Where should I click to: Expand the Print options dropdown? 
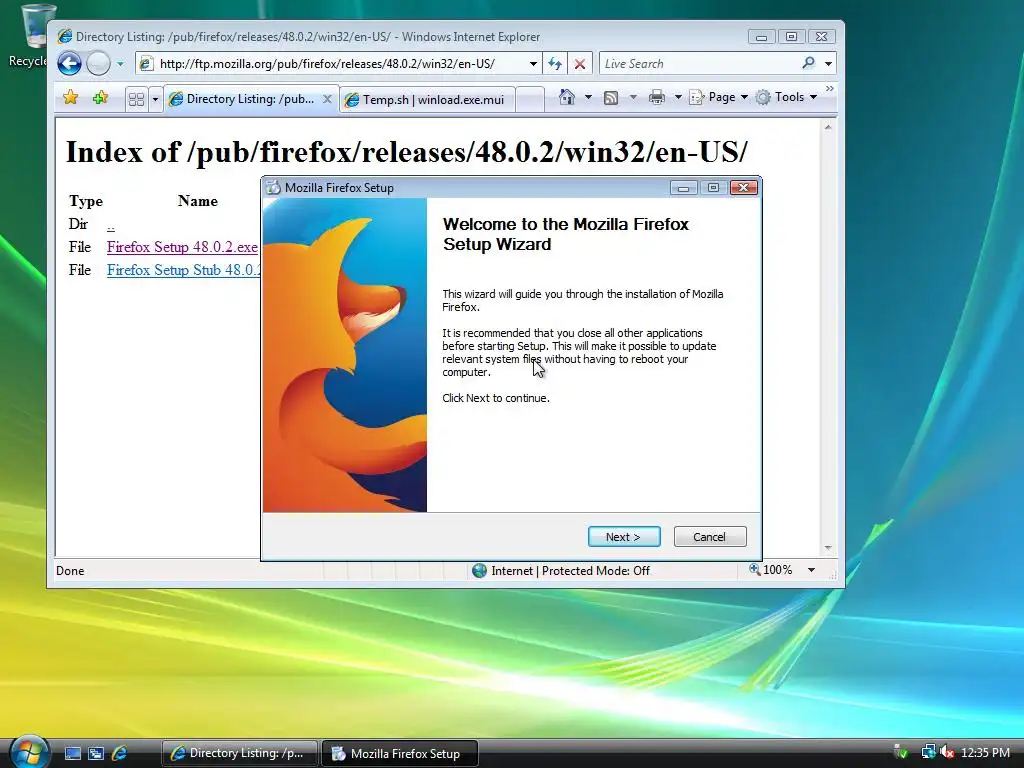679,97
